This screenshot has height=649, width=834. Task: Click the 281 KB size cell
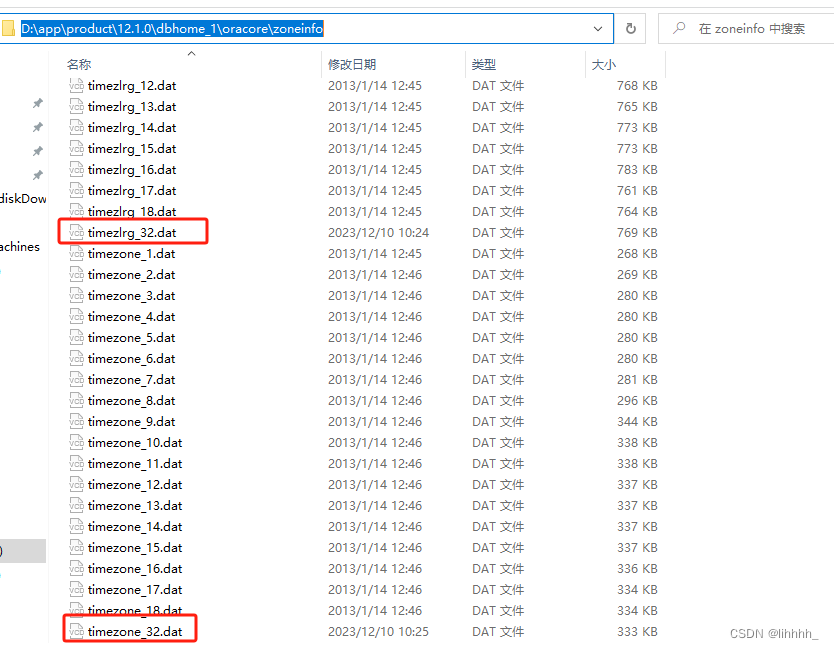pyautogui.click(x=637, y=380)
